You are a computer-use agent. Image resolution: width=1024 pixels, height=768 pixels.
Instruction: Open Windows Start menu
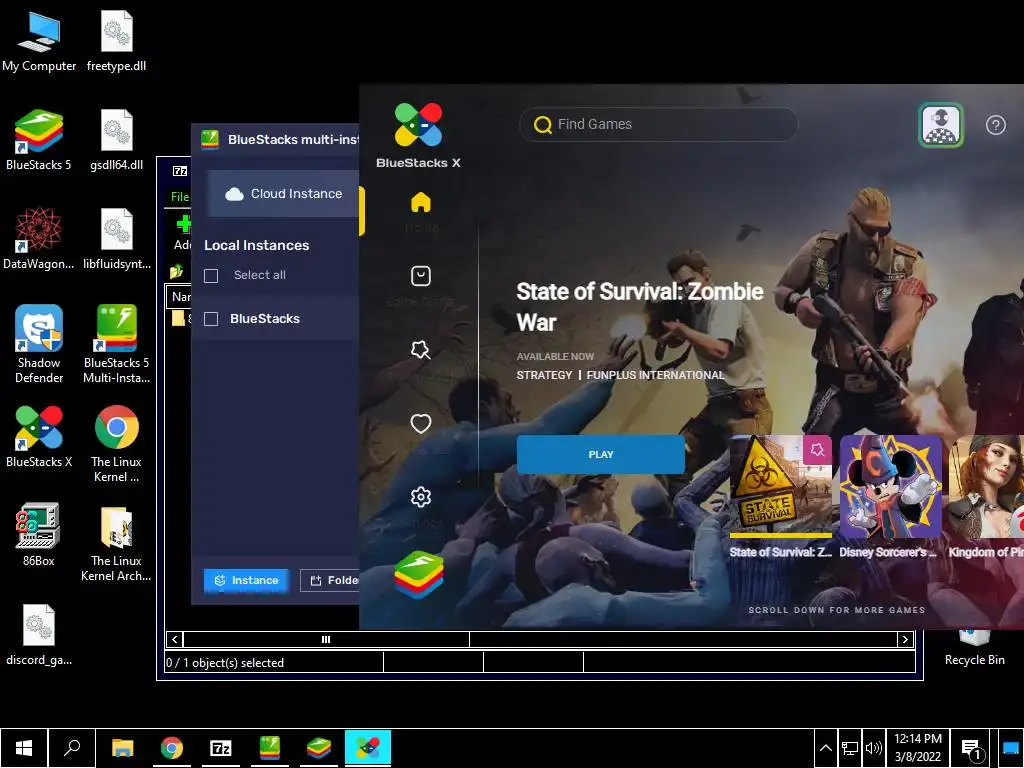coord(24,748)
